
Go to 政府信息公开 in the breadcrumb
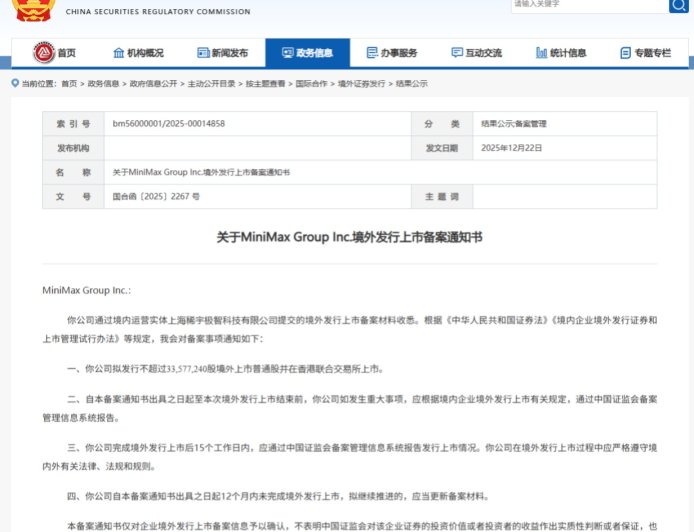click(153, 84)
